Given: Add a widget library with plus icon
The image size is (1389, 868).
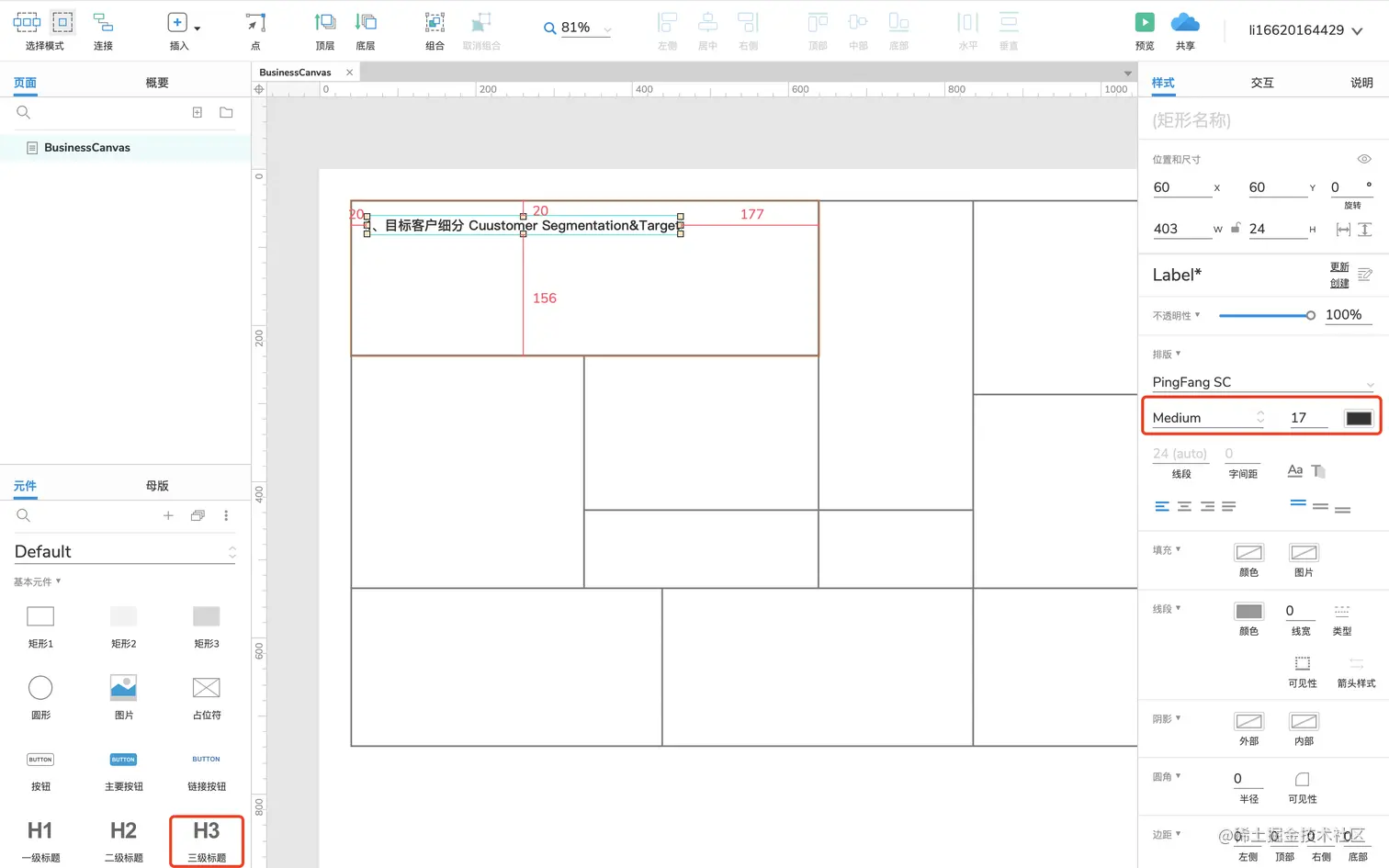Looking at the screenshot, I should (x=168, y=515).
